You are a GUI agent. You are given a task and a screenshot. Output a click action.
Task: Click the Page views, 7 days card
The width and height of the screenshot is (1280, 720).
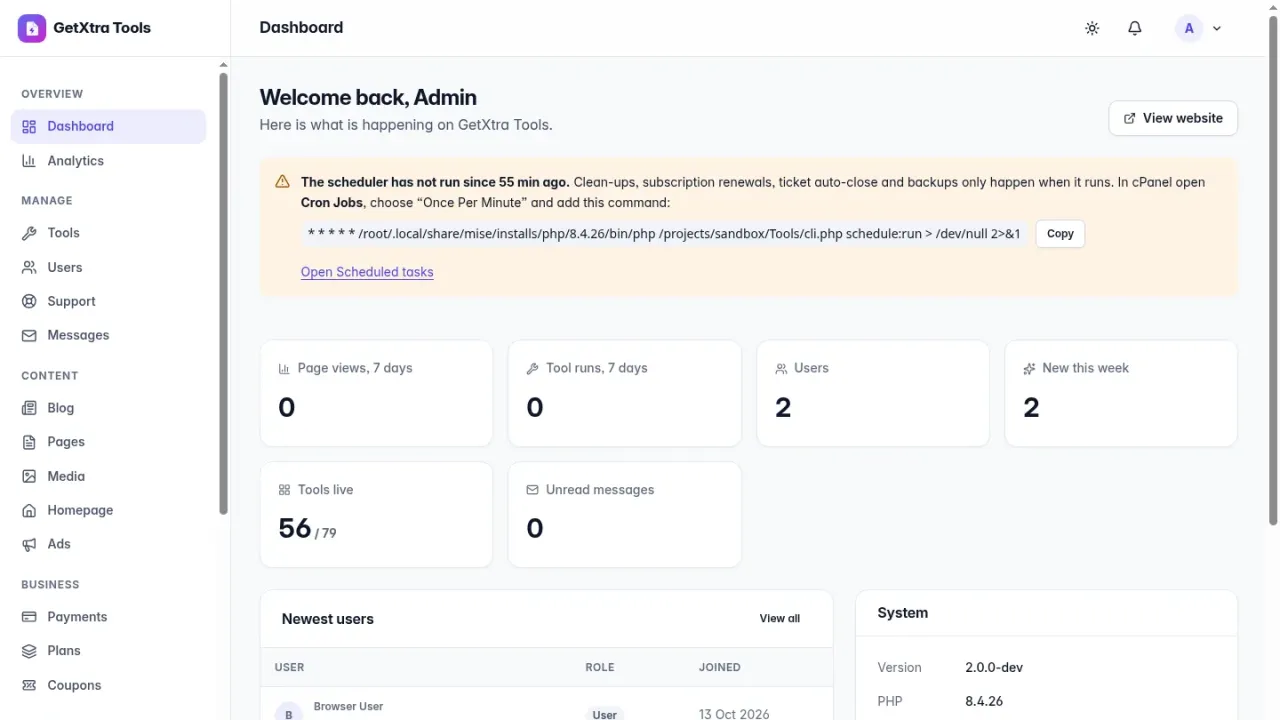pyautogui.click(x=376, y=393)
